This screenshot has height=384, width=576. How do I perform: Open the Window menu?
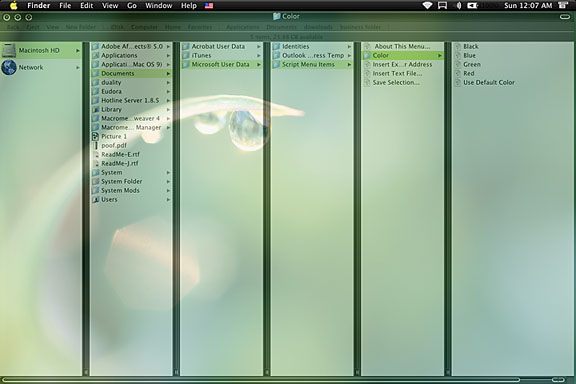159,6
